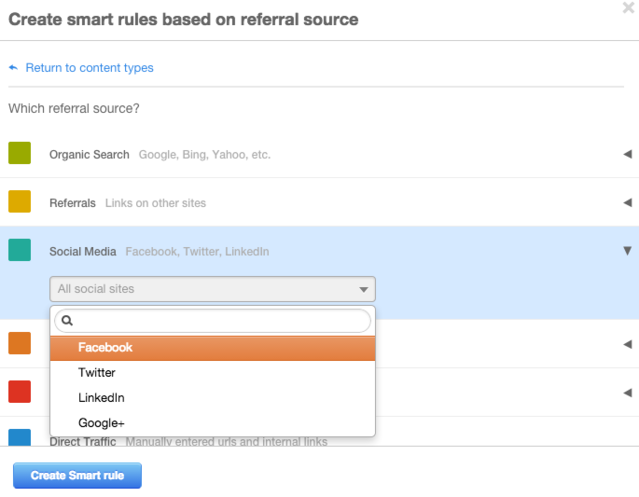Expand the Organic Search row arrow
The height and width of the screenshot is (497, 639).
tap(627, 154)
